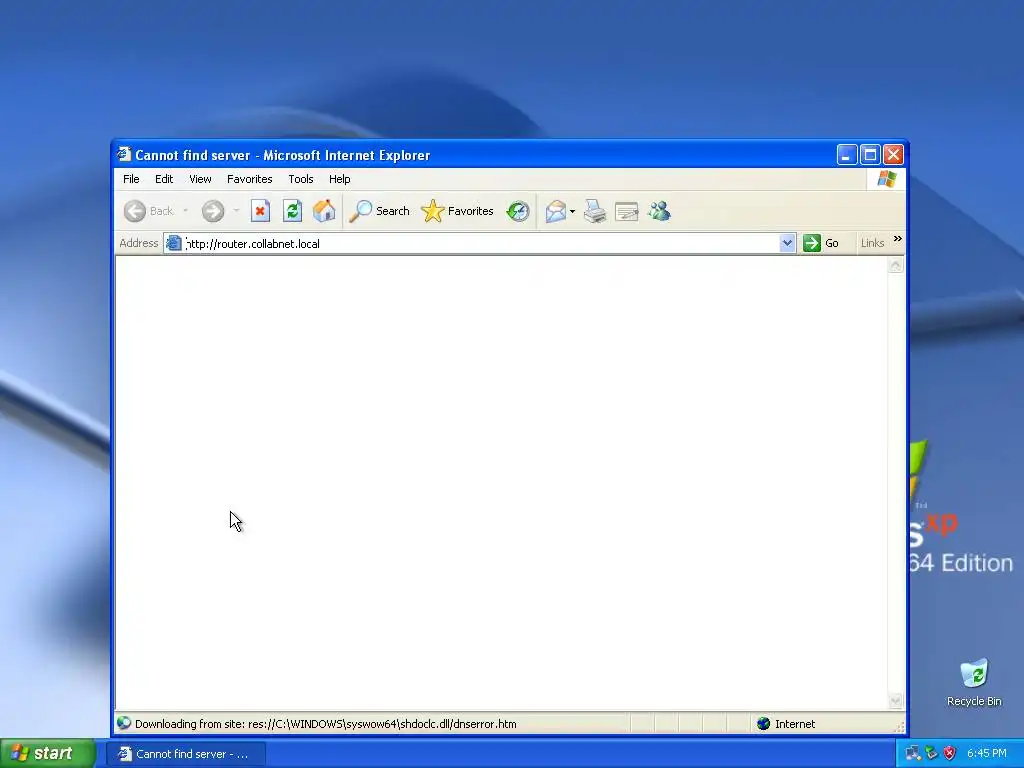Click into the Address URL field

click(x=482, y=244)
